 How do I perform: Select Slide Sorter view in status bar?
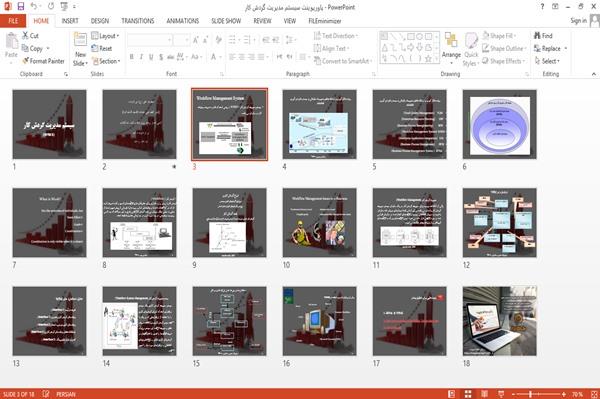pos(468,394)
